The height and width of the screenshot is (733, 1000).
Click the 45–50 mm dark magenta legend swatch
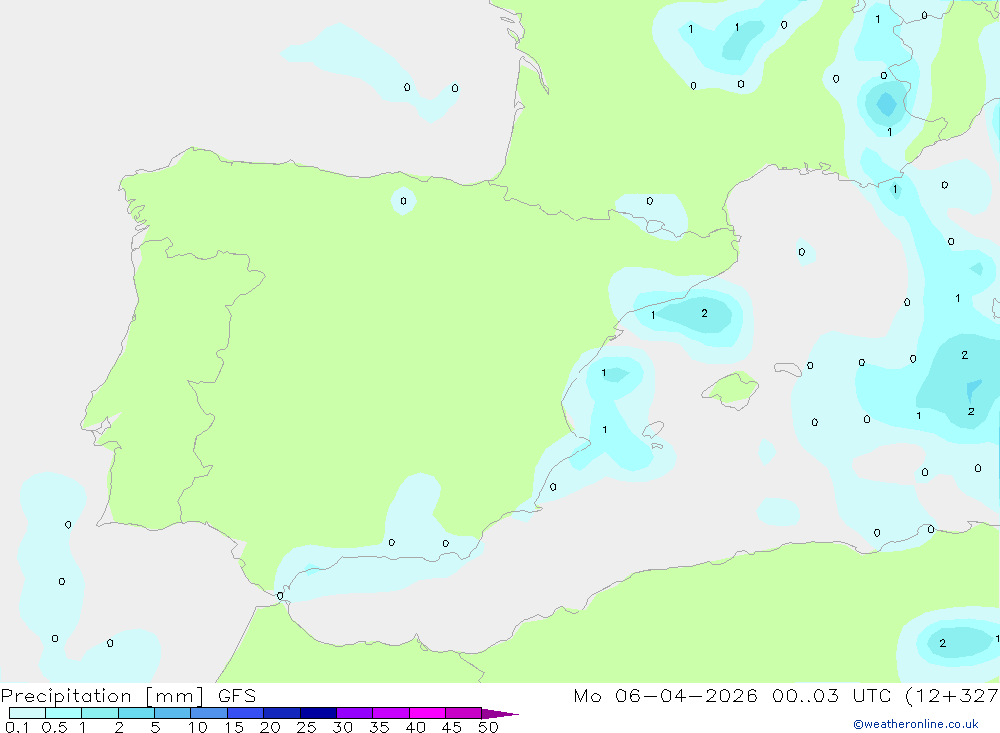click(464, 713)
